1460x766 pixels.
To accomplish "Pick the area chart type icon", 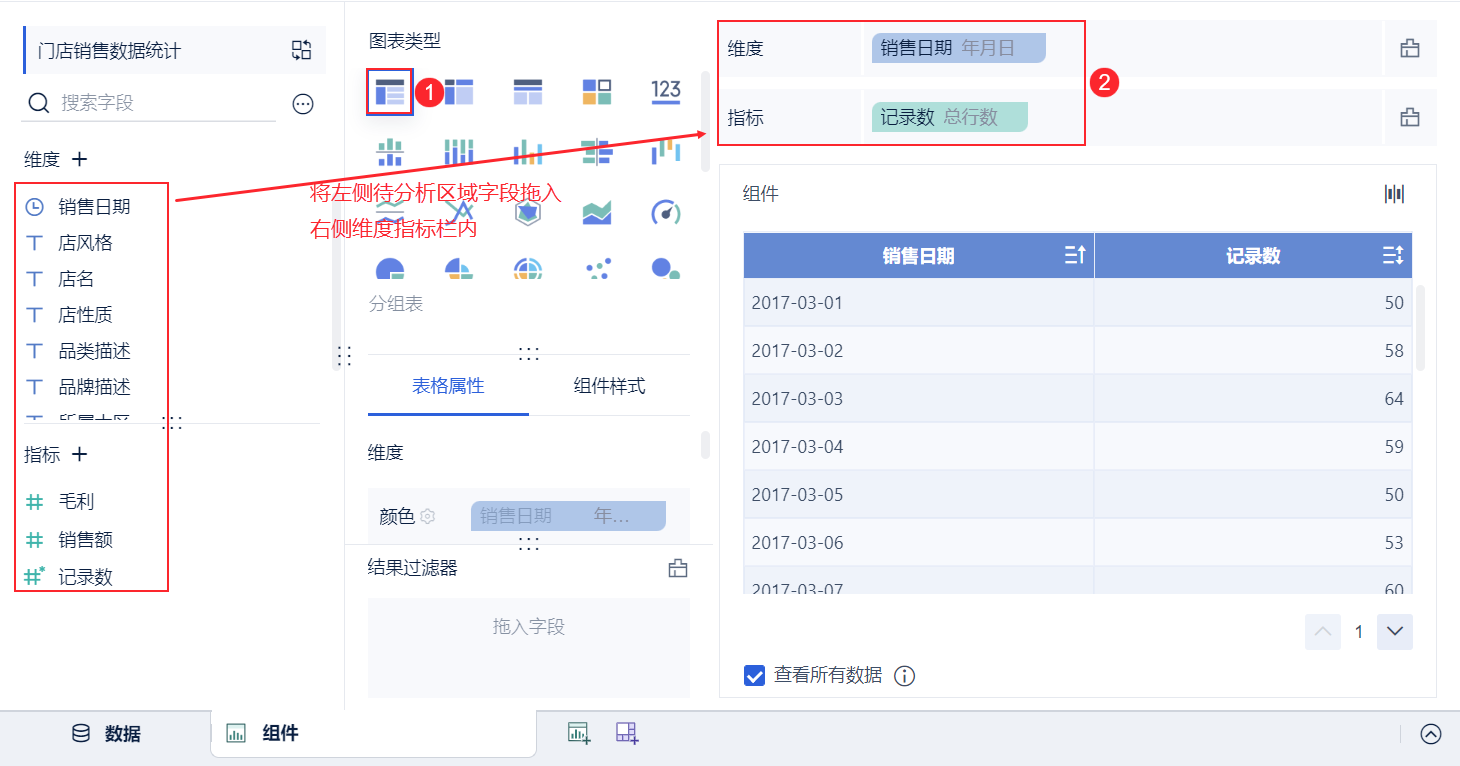I will click(x=597, y=212).
